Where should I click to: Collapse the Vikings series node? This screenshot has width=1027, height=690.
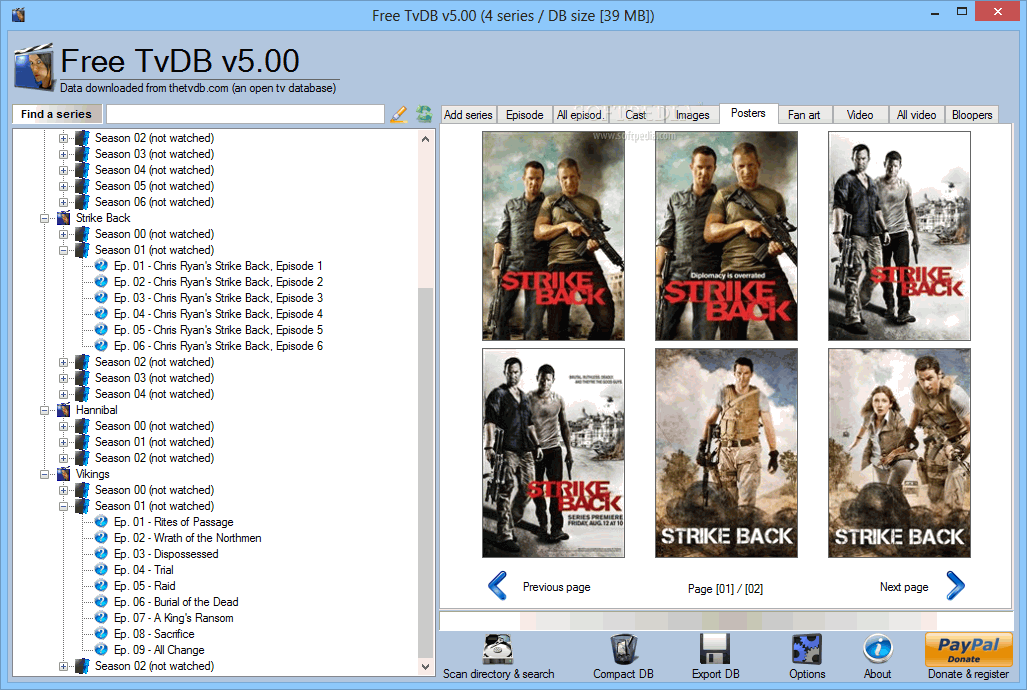pyautogui.click(x=45, y=474)
